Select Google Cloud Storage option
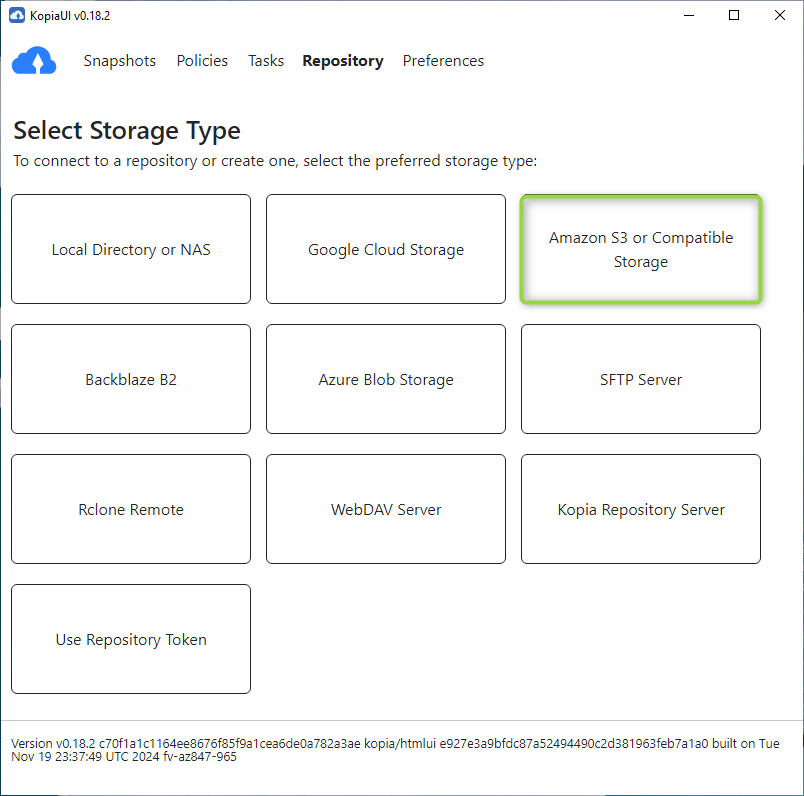 point(386,249)
